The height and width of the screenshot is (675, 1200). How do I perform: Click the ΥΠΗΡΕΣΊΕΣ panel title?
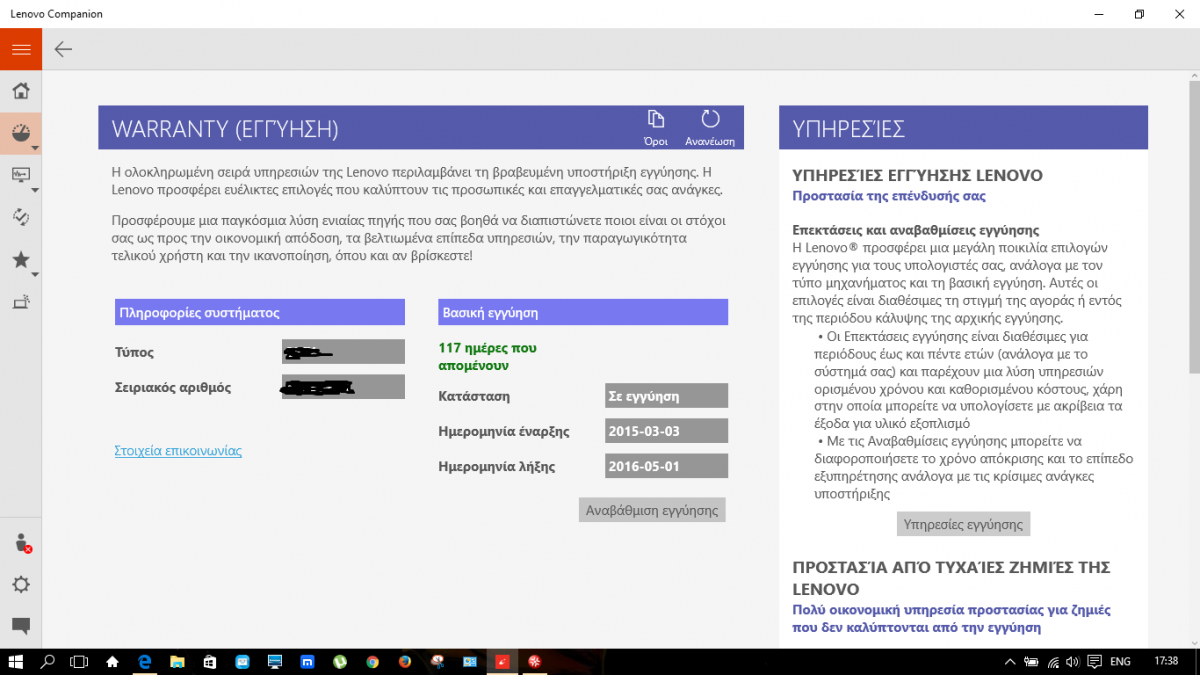point(848,129)
